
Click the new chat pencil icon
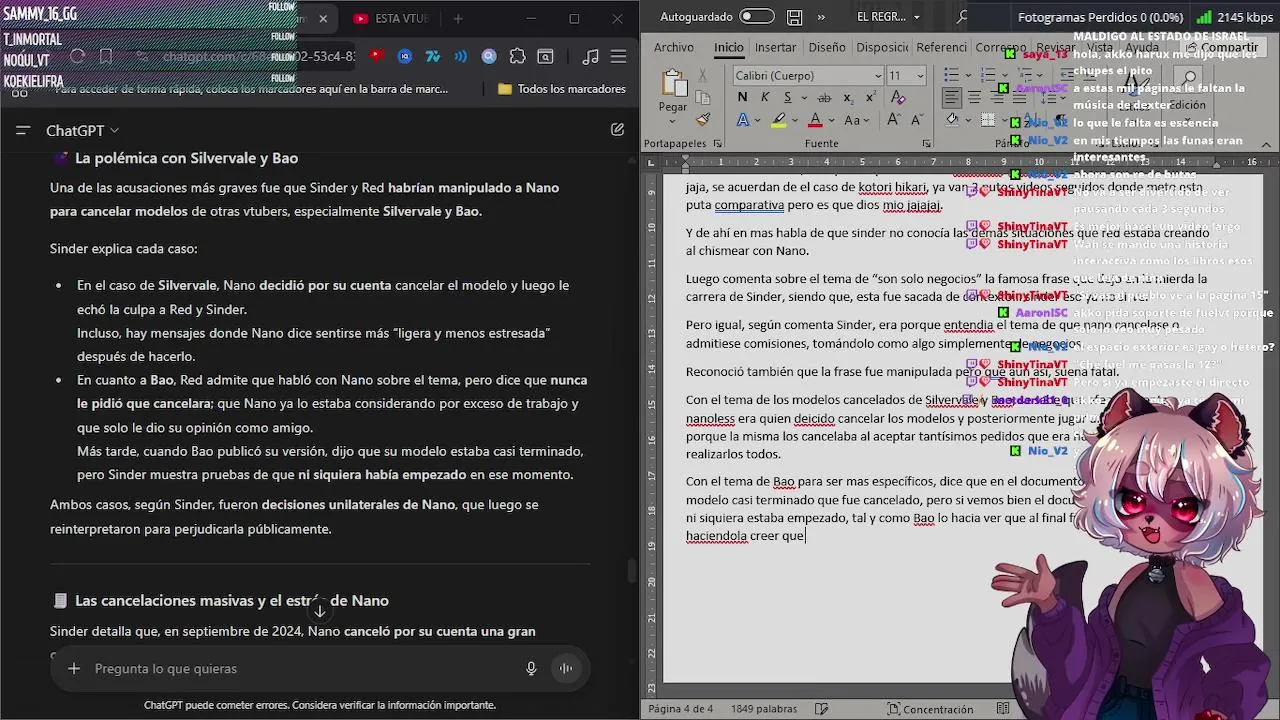[x=617, y=130]
